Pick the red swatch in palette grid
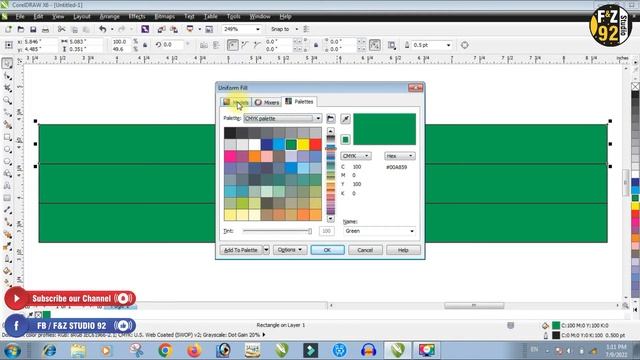 click(x=316, y=144)
